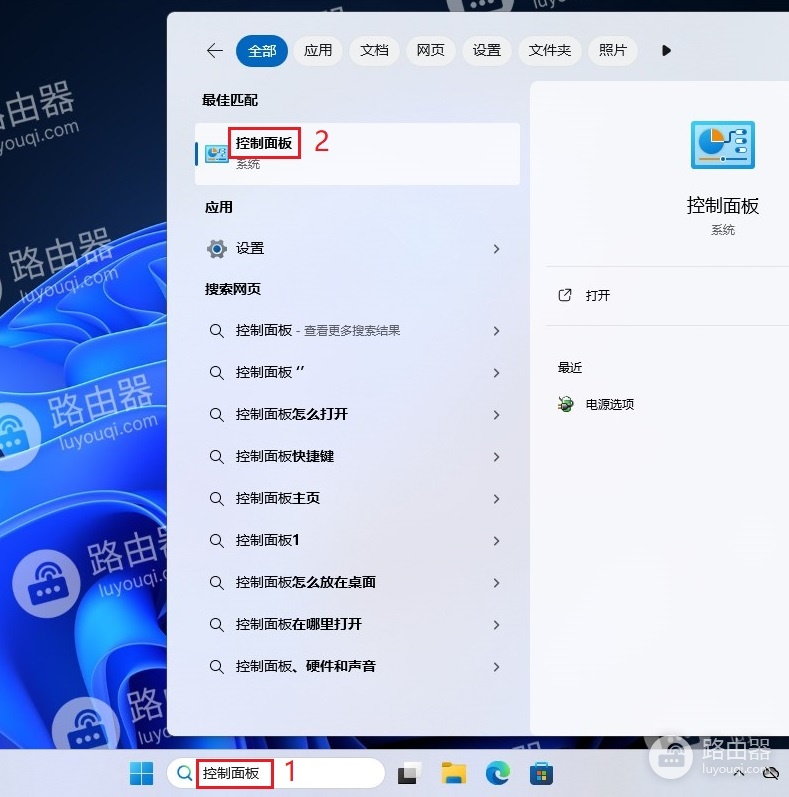Click search icon beside 控制面板主页
This screenshot has height=797, width=789.
point(217,499)
